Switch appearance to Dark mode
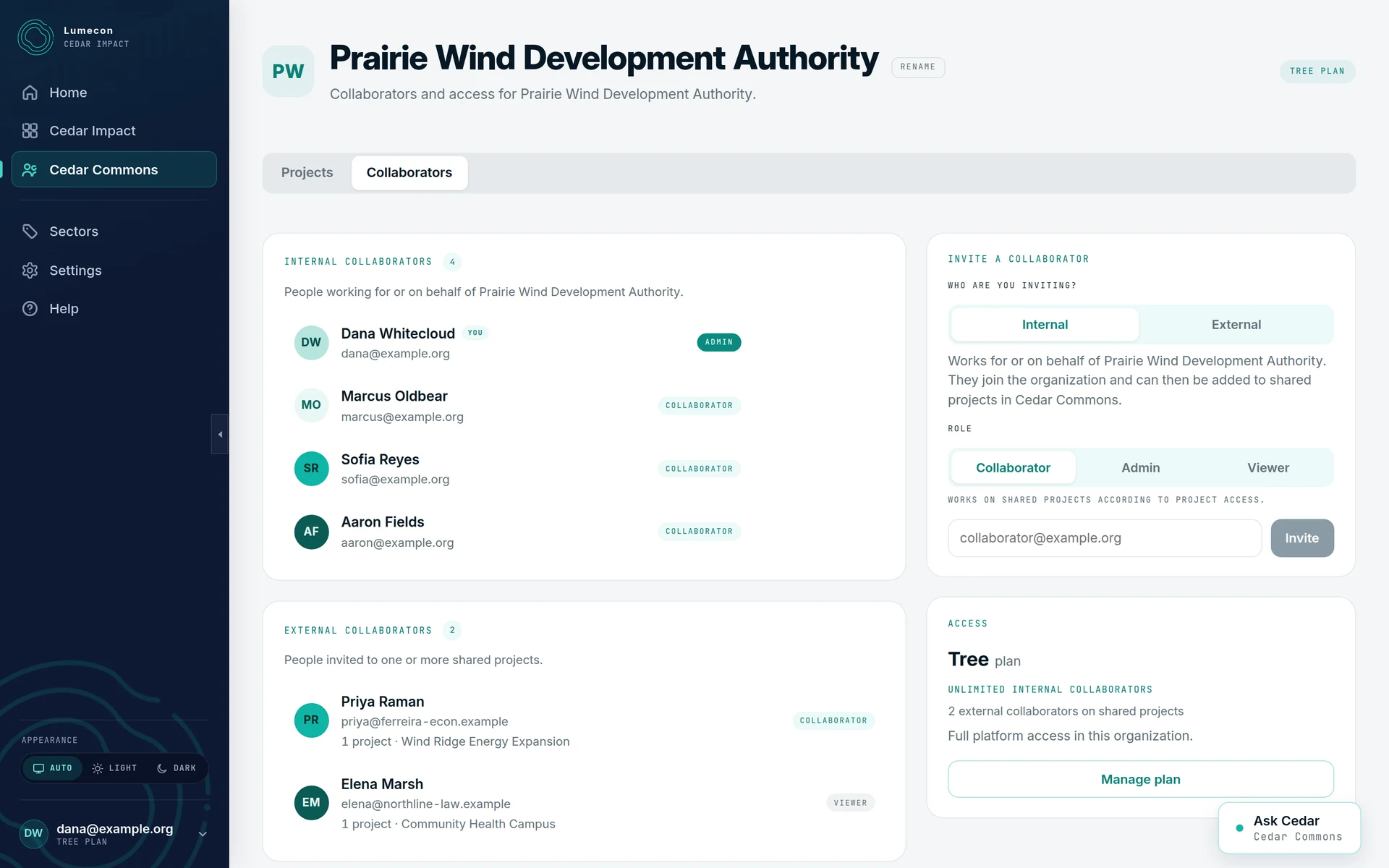1389x868 pixels. click(177, 768)
